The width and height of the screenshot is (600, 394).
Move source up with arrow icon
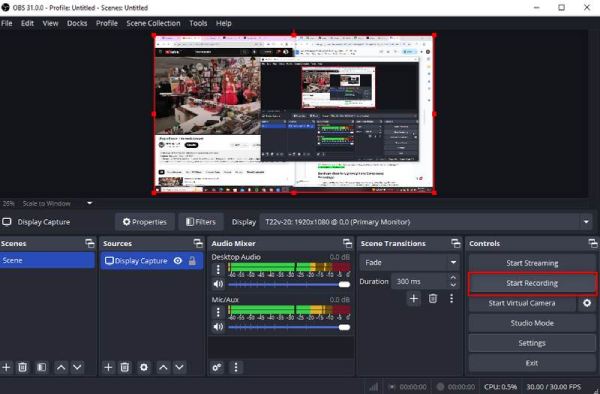tap(163, 367)
